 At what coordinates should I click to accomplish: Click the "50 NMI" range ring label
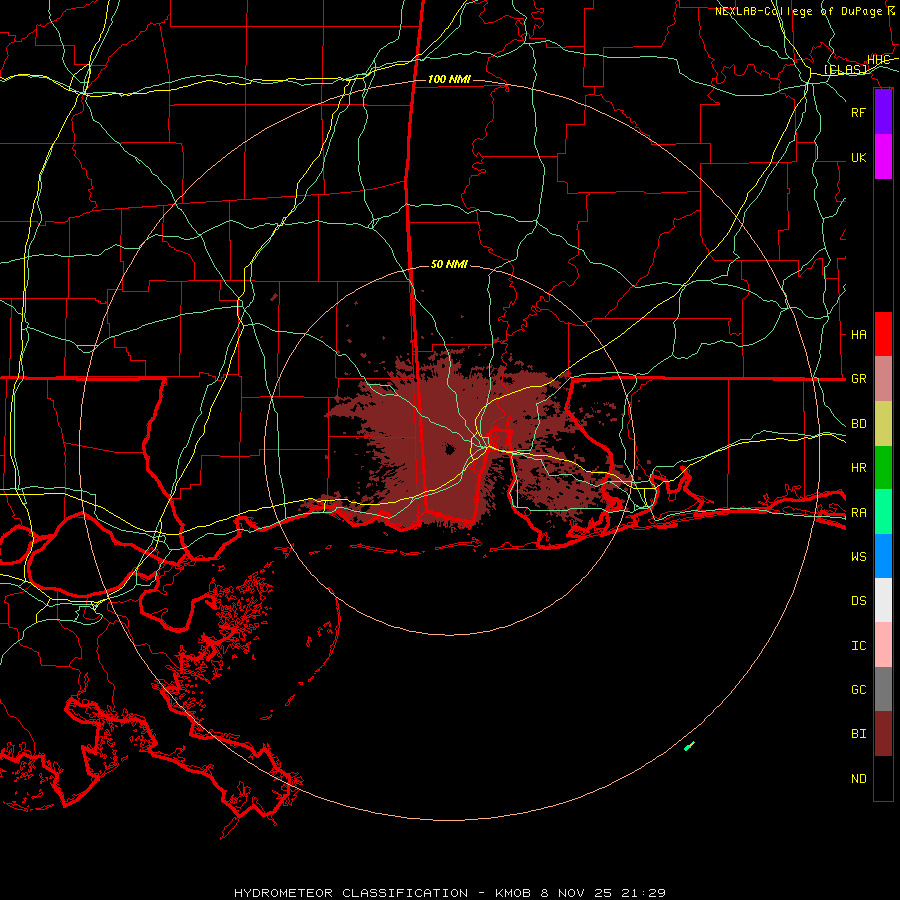tap(449, 264)
